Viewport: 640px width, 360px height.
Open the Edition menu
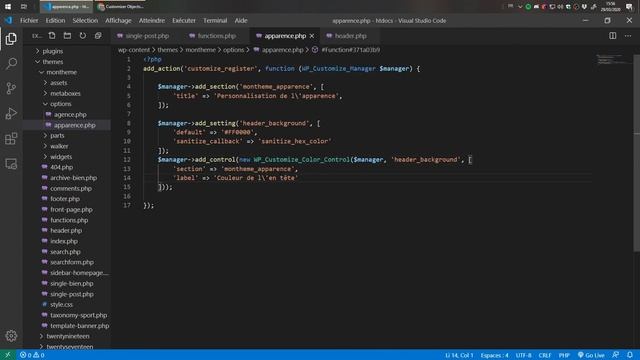coord(55,20)
